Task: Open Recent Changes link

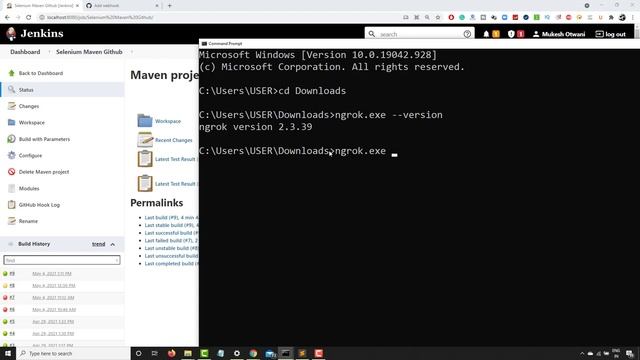Action: [x=173, y=140]
